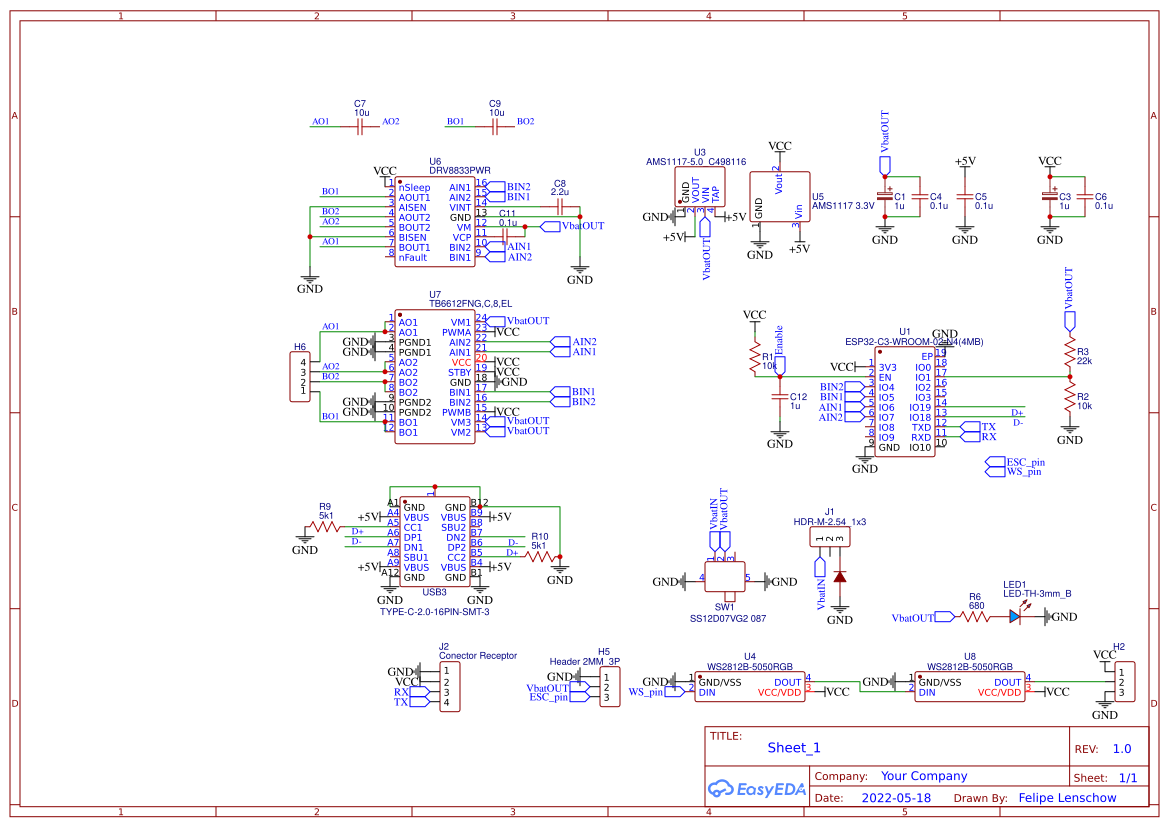Image resolution: width=1169 pixels, height=827 pixels.
Task: Click the Drawn By name Felipe Lenschow
Action: (1068, 797)
